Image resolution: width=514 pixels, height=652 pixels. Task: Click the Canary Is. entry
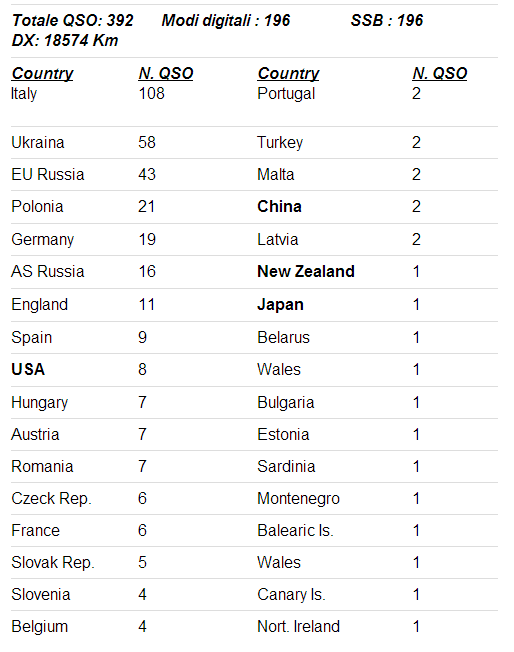[291, 595]
